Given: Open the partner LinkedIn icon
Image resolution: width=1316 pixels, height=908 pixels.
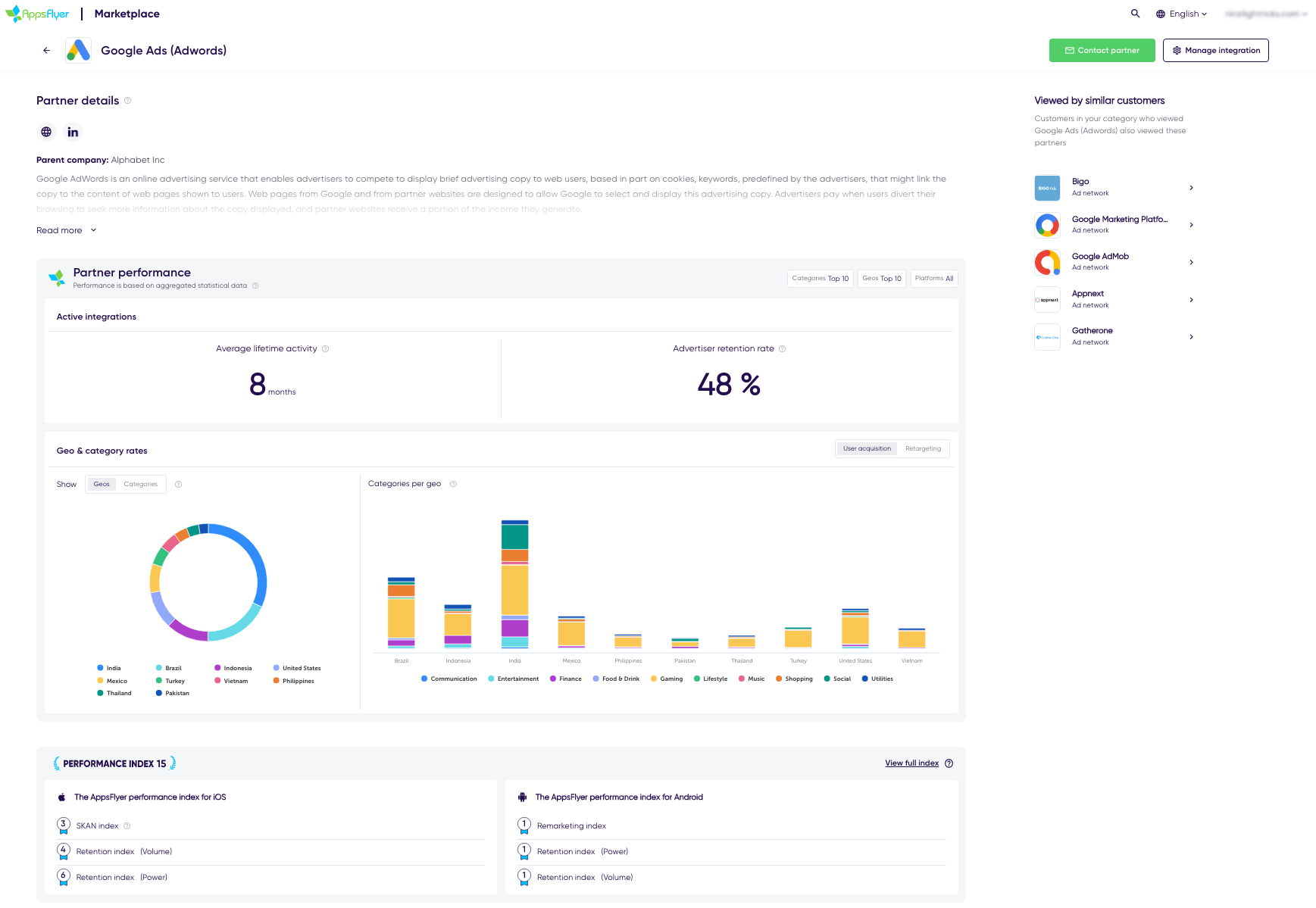Looking at the screenshot, I should (73, 132).
